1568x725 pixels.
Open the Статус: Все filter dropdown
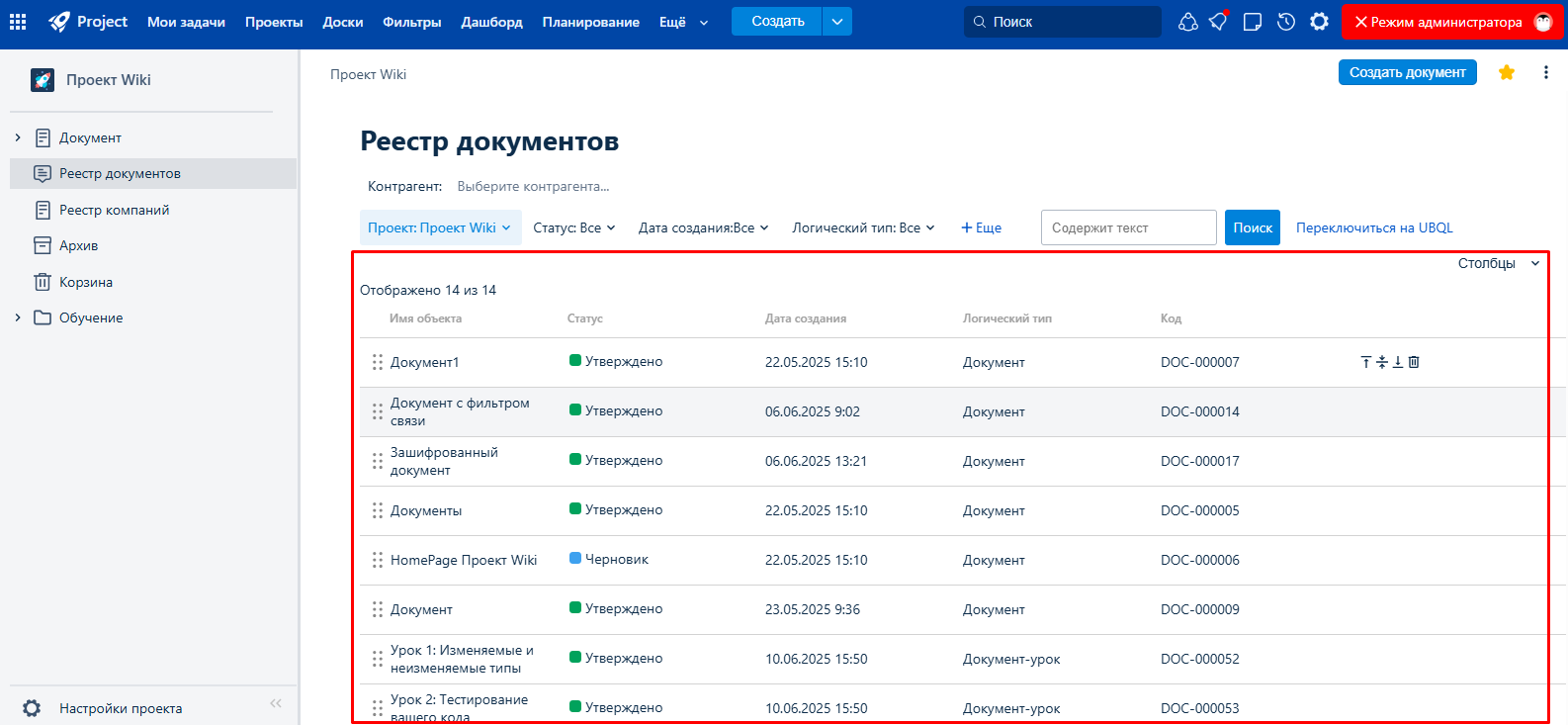point(574,227)
